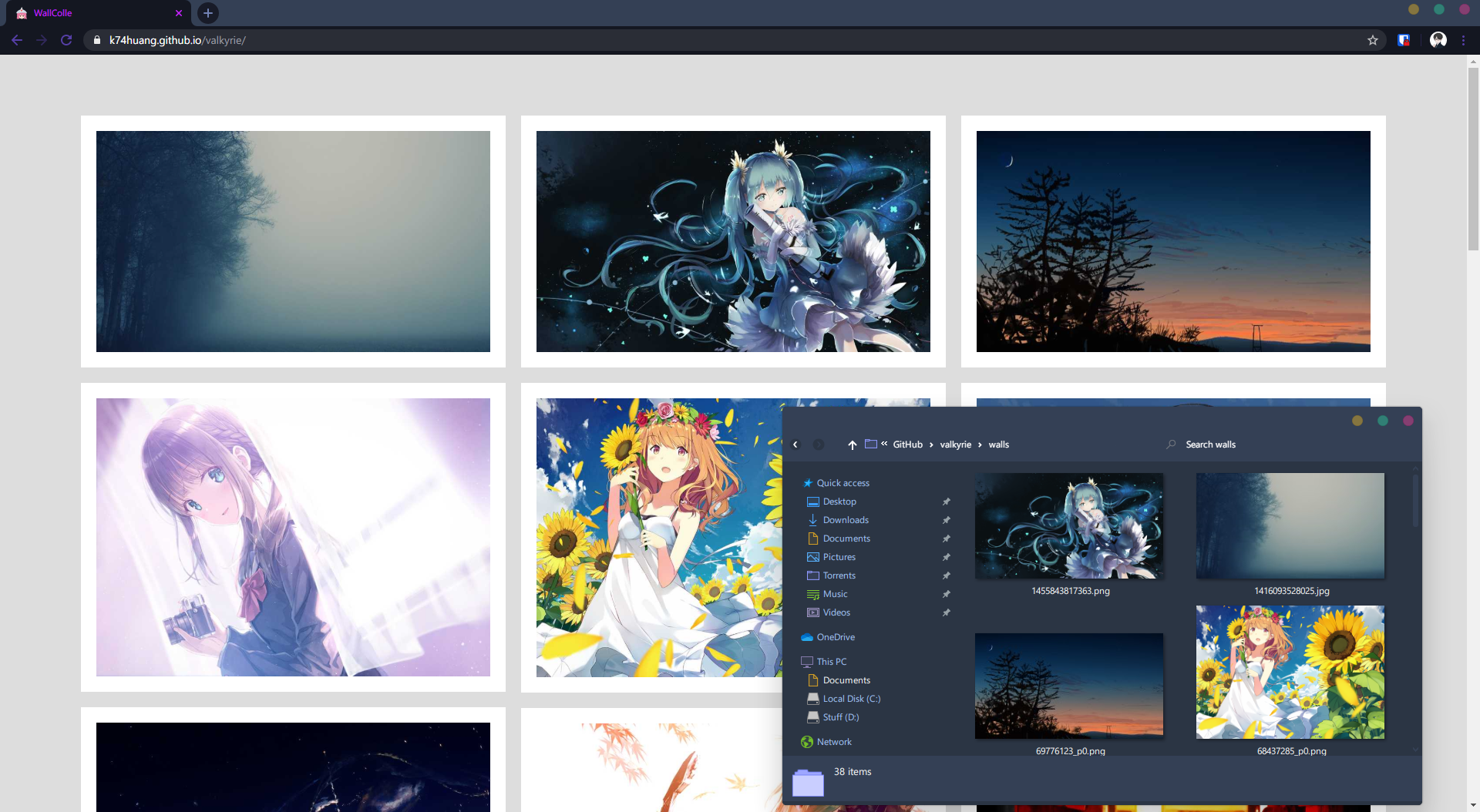Select file 68437285_p0.png thumbnail
This screenshot has width=1480, height=812.
[1290, 672]
